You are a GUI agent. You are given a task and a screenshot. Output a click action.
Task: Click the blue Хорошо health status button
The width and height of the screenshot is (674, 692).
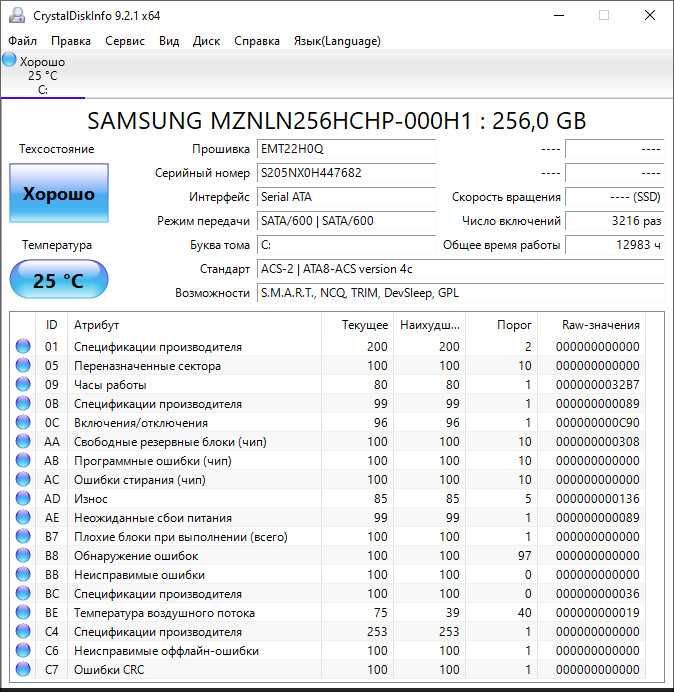click(59, 193)
